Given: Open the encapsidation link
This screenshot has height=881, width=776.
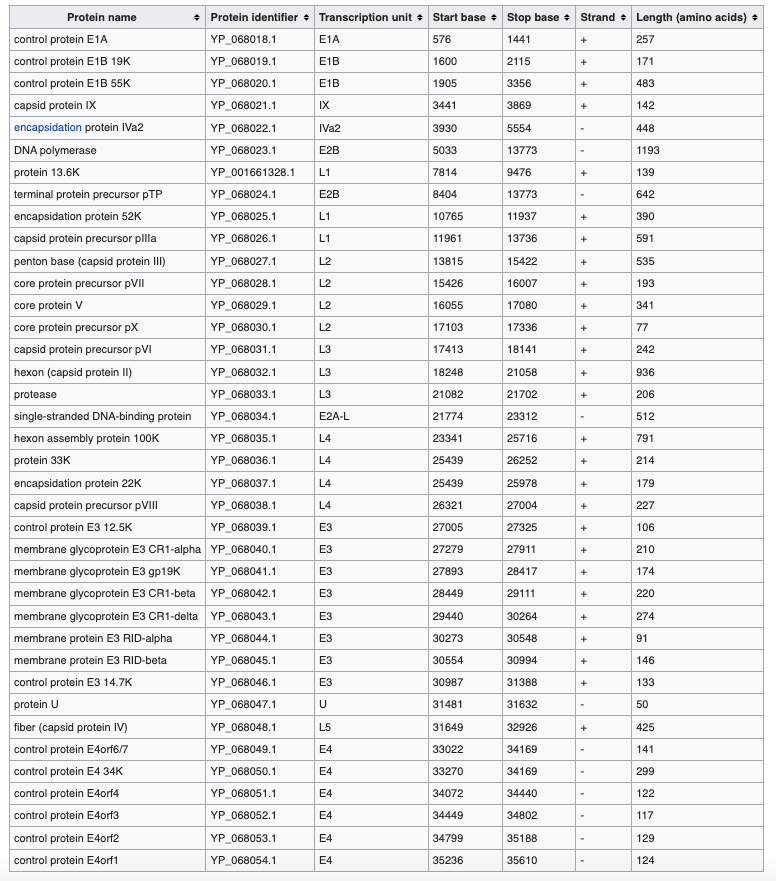Looking at the screenshot, I should (x=47, y=128).
